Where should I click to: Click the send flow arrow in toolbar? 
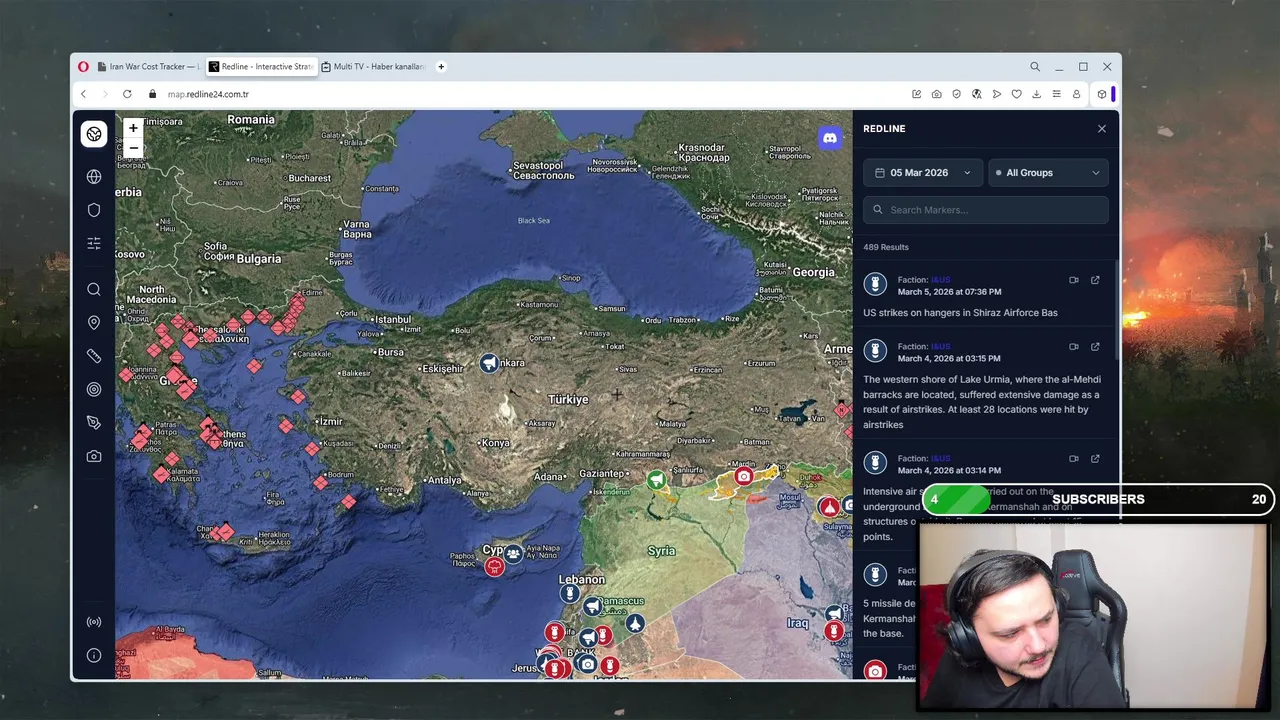click(996, 94)
